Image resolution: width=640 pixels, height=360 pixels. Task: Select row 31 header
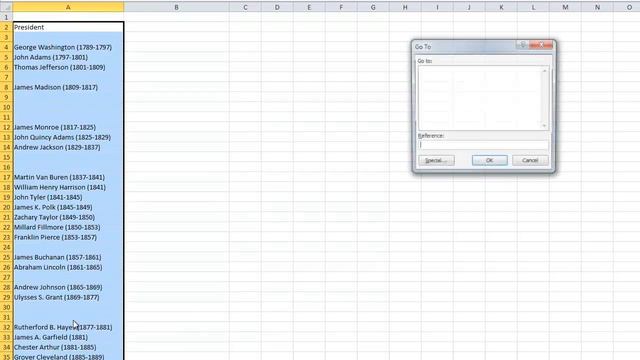pos(6,317)
